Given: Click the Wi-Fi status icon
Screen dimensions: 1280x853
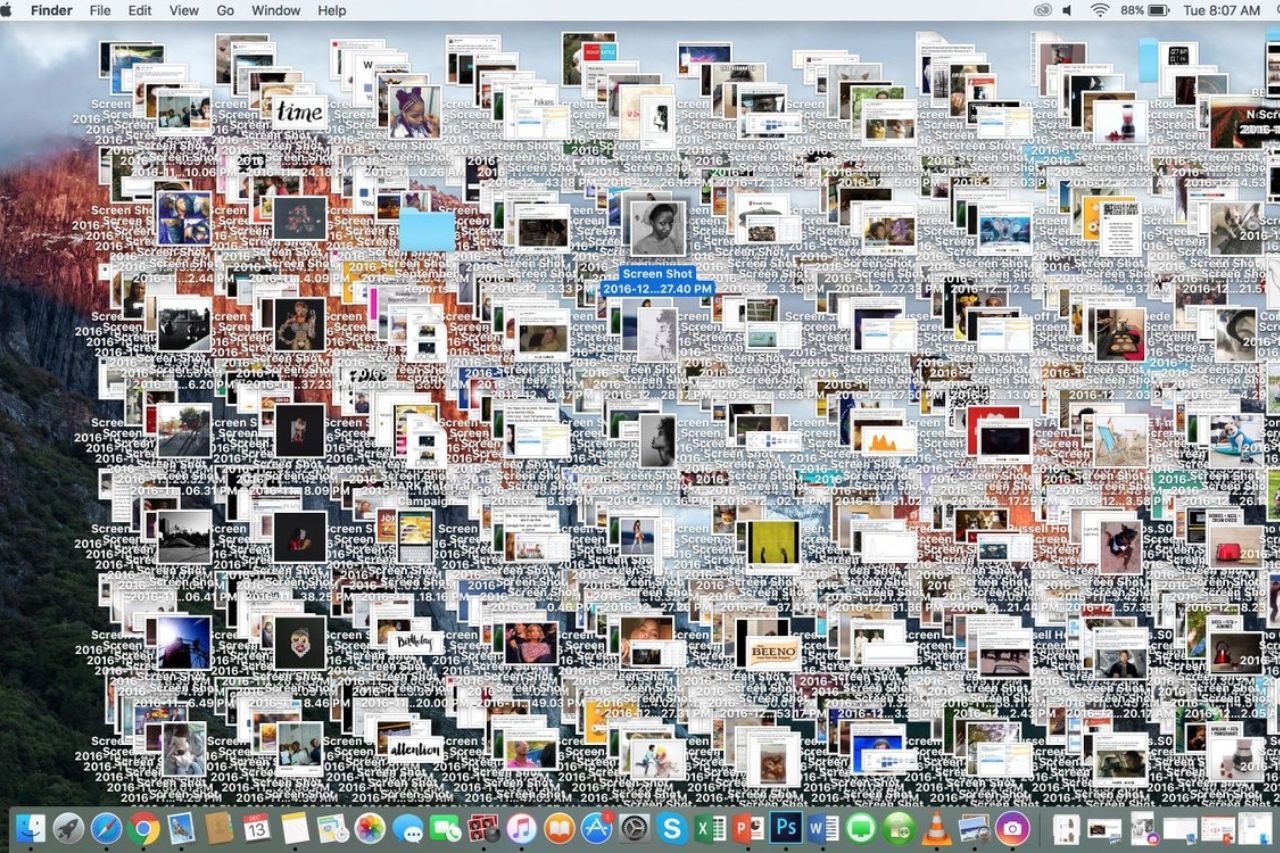Looking at the screenshot, I should 1100,10.
